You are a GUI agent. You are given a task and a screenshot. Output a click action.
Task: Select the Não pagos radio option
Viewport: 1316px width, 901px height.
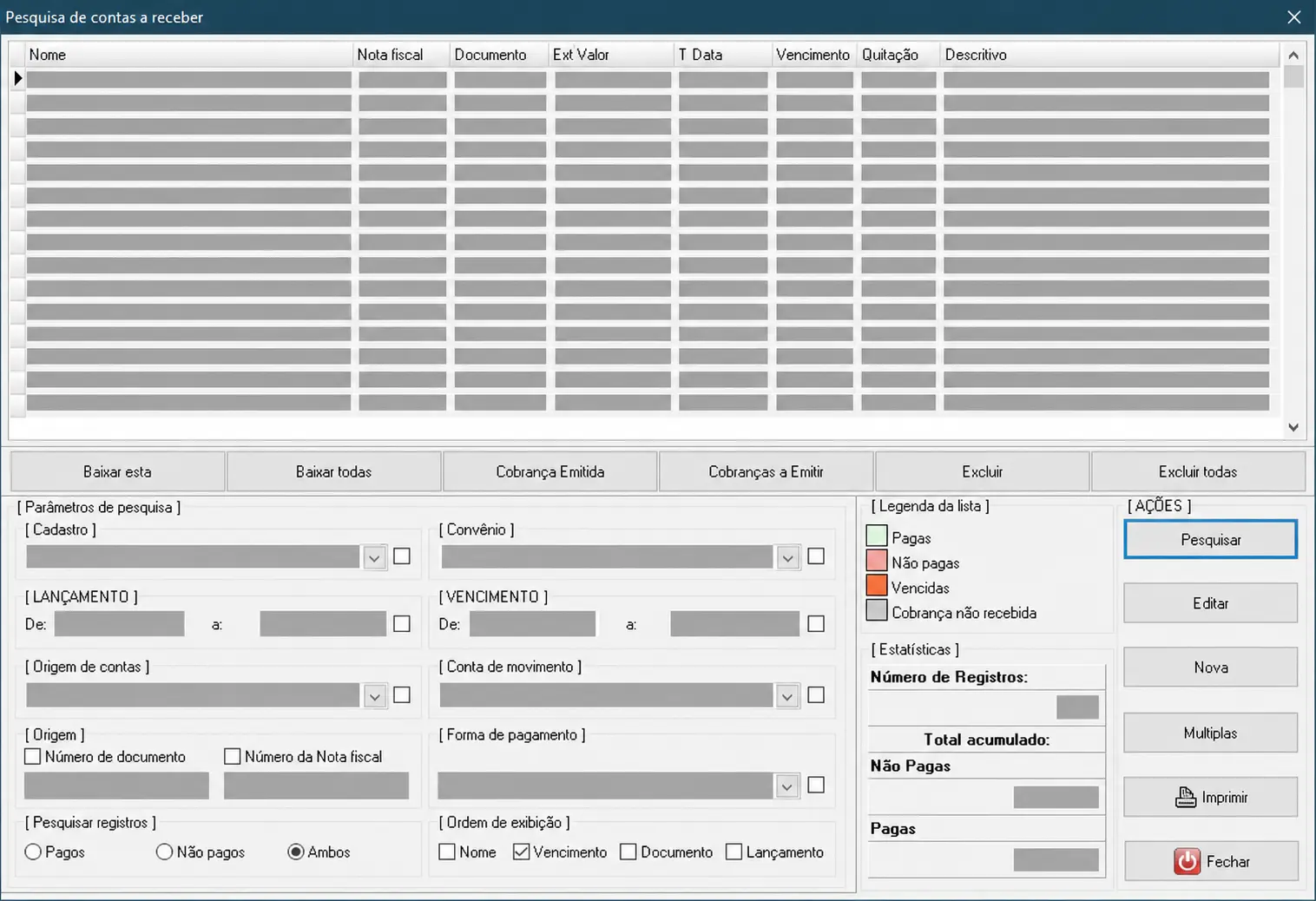click(164, 852)
